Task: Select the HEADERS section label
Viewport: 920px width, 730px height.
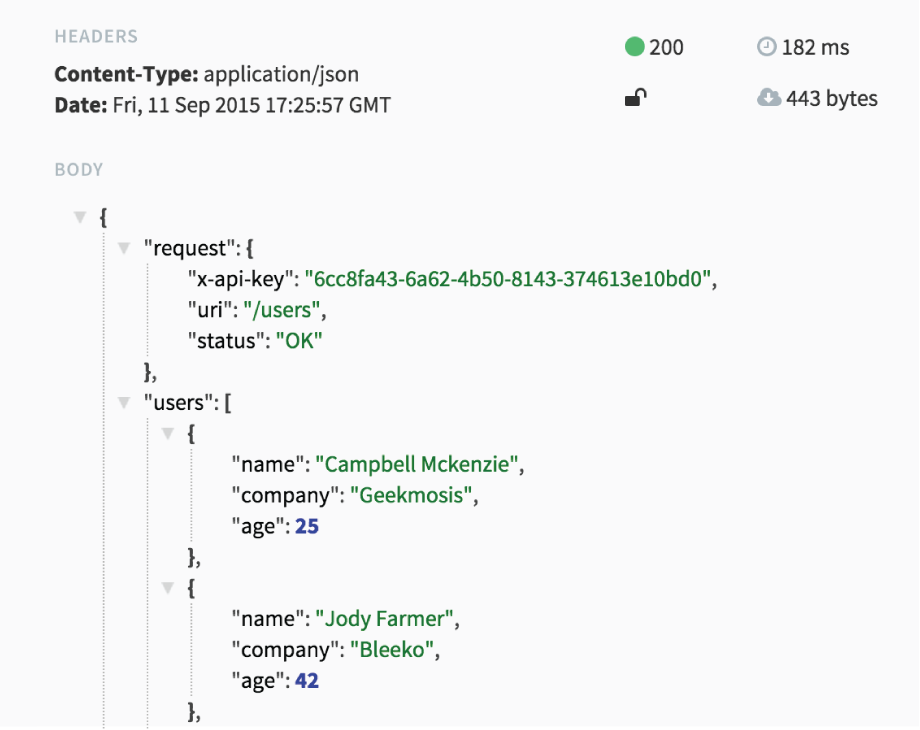Action: click(x=96, y=36)
